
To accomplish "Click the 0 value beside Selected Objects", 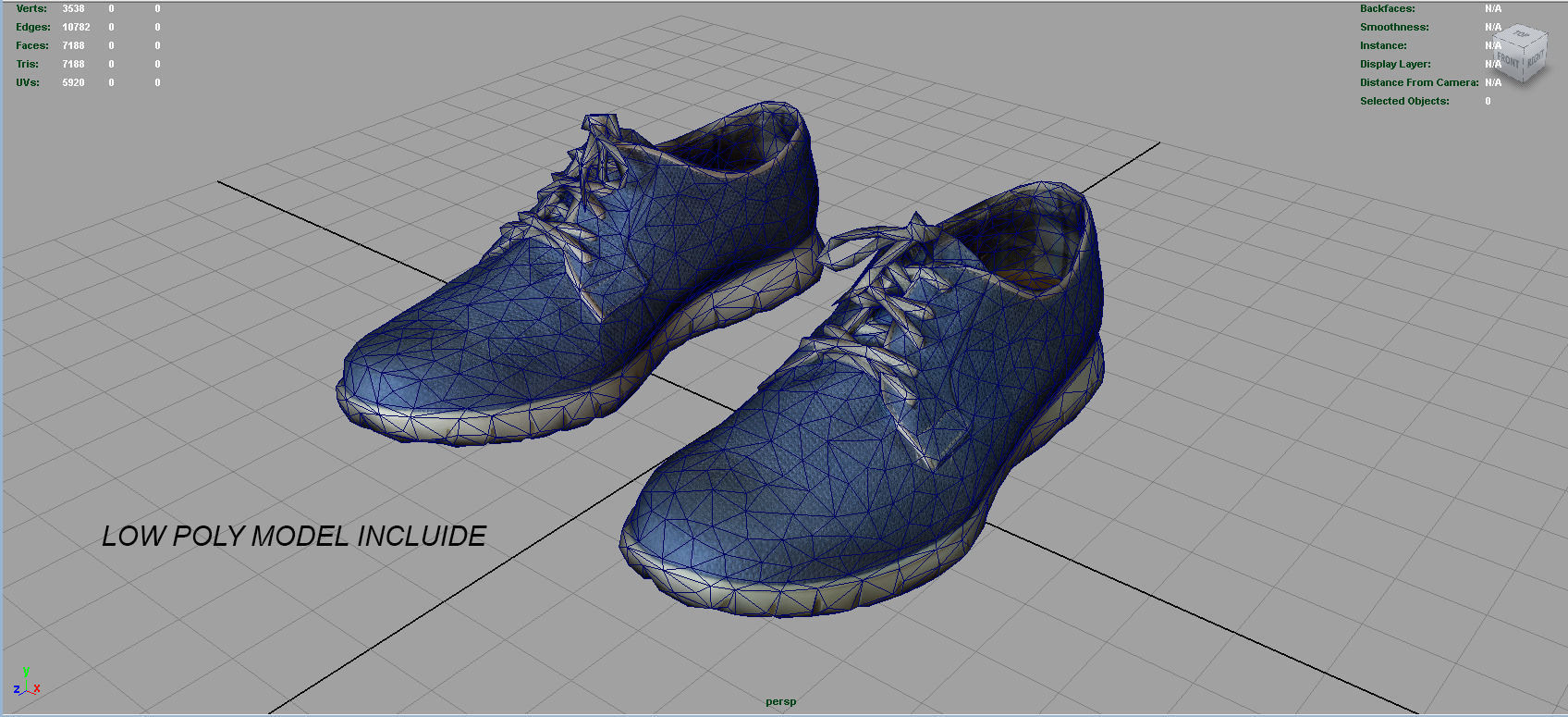I will coord(1488,101).
